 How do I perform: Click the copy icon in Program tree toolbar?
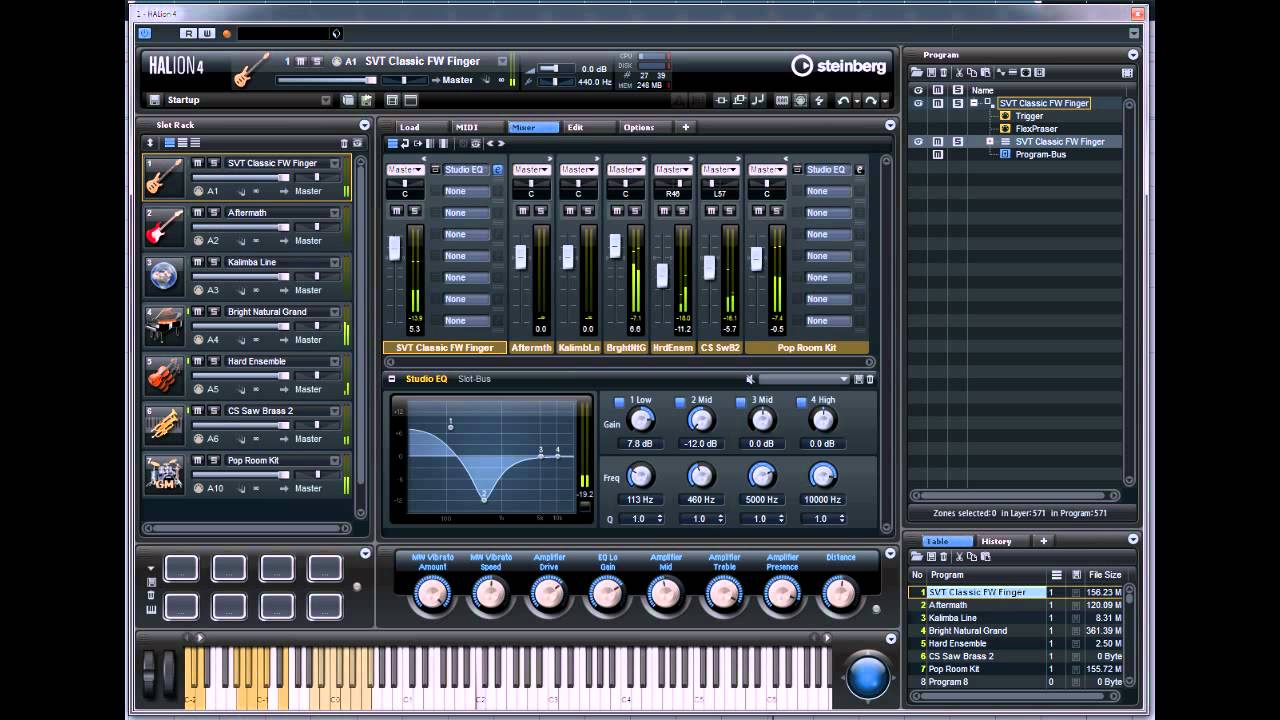coord(972,72)
